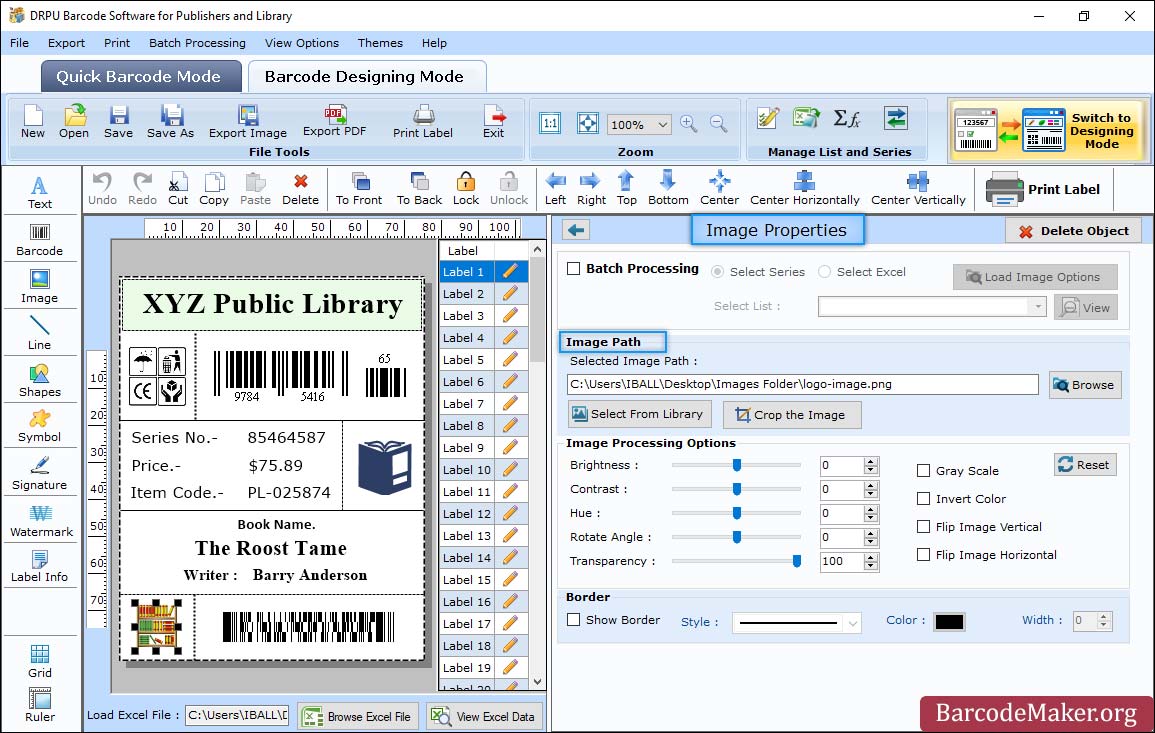Increase the border Width spinner
This screenshot has height=733, width=1155.
tap(1103, 616)
